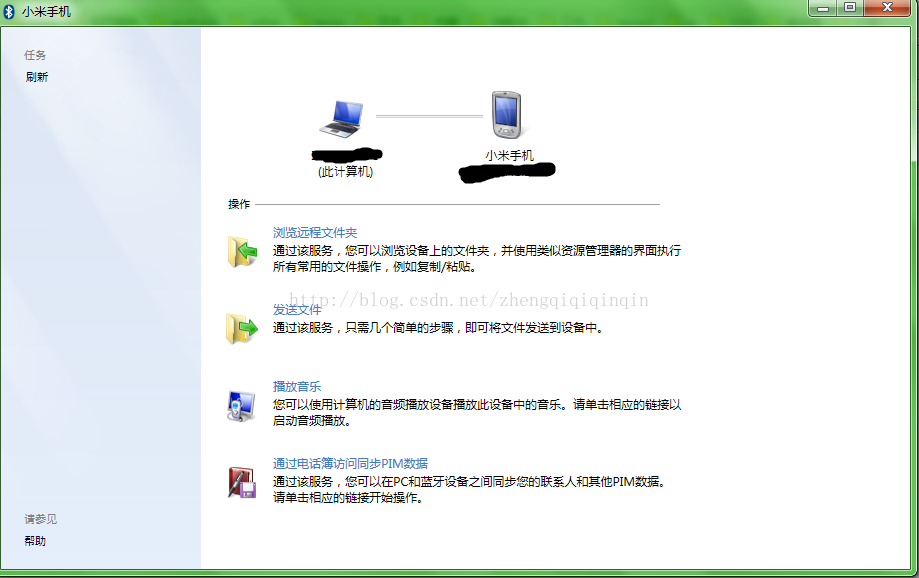This screenshot has width=919, height=578.
Task: Click 刷新 in the task pane
Action: [37, 77]
